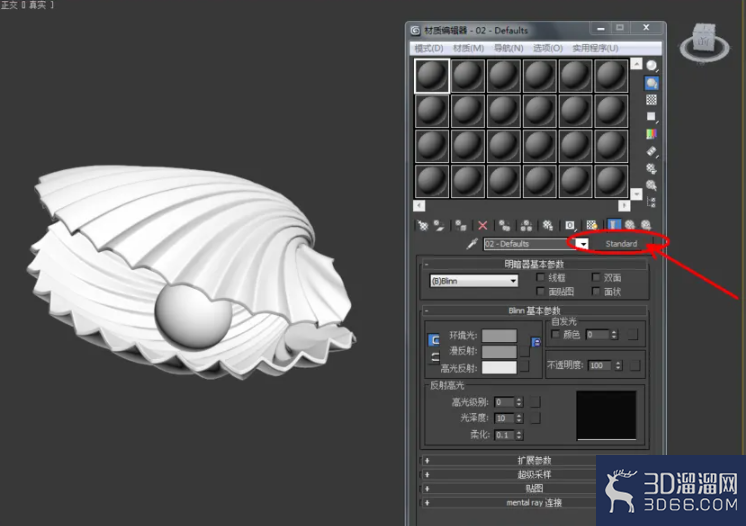Click the sample slots scroll right arrow
The width and height of the screenshot is (746, 526).
tap(624, 205)
